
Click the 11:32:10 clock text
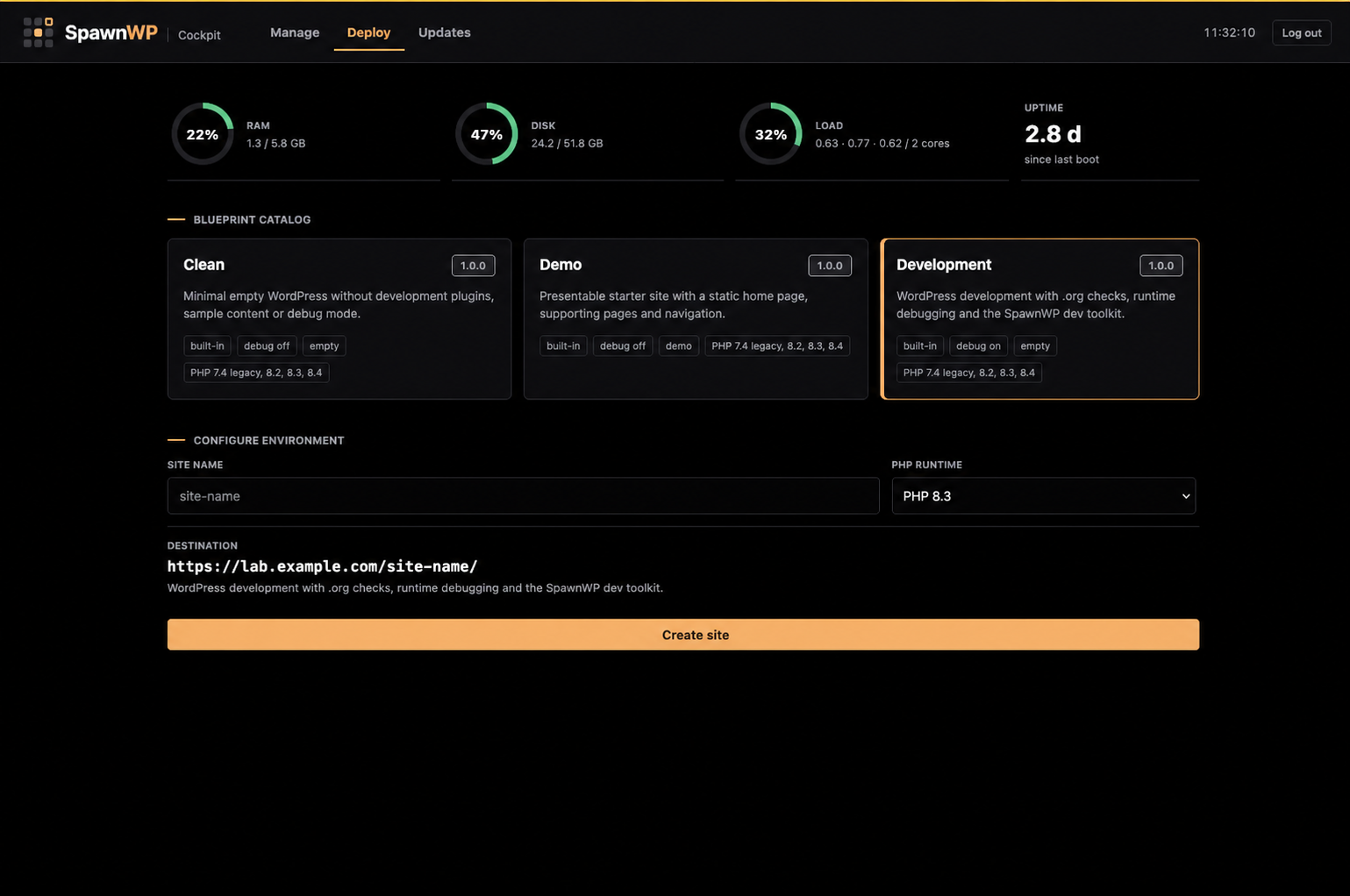pyautogui.click(x=1229, y=32)
